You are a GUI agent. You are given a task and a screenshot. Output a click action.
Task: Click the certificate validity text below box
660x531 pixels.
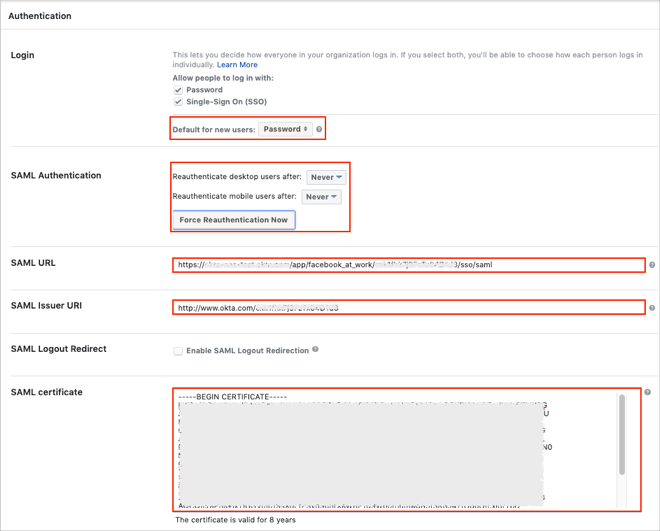235,520
